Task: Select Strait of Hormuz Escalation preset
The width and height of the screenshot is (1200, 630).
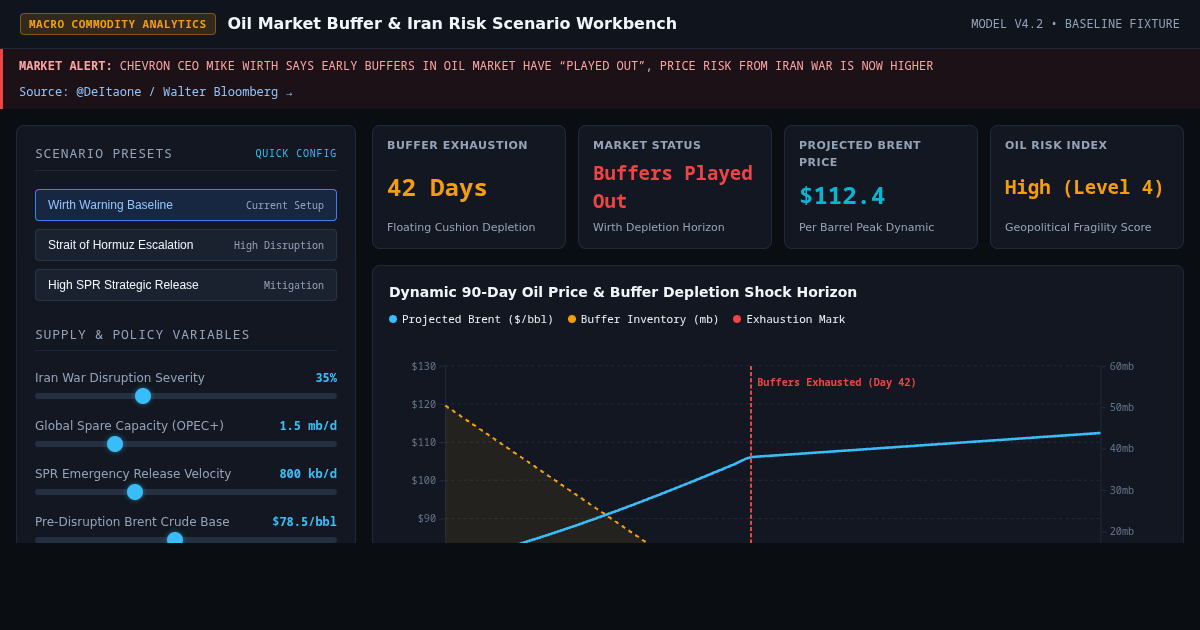Action: 186,245
